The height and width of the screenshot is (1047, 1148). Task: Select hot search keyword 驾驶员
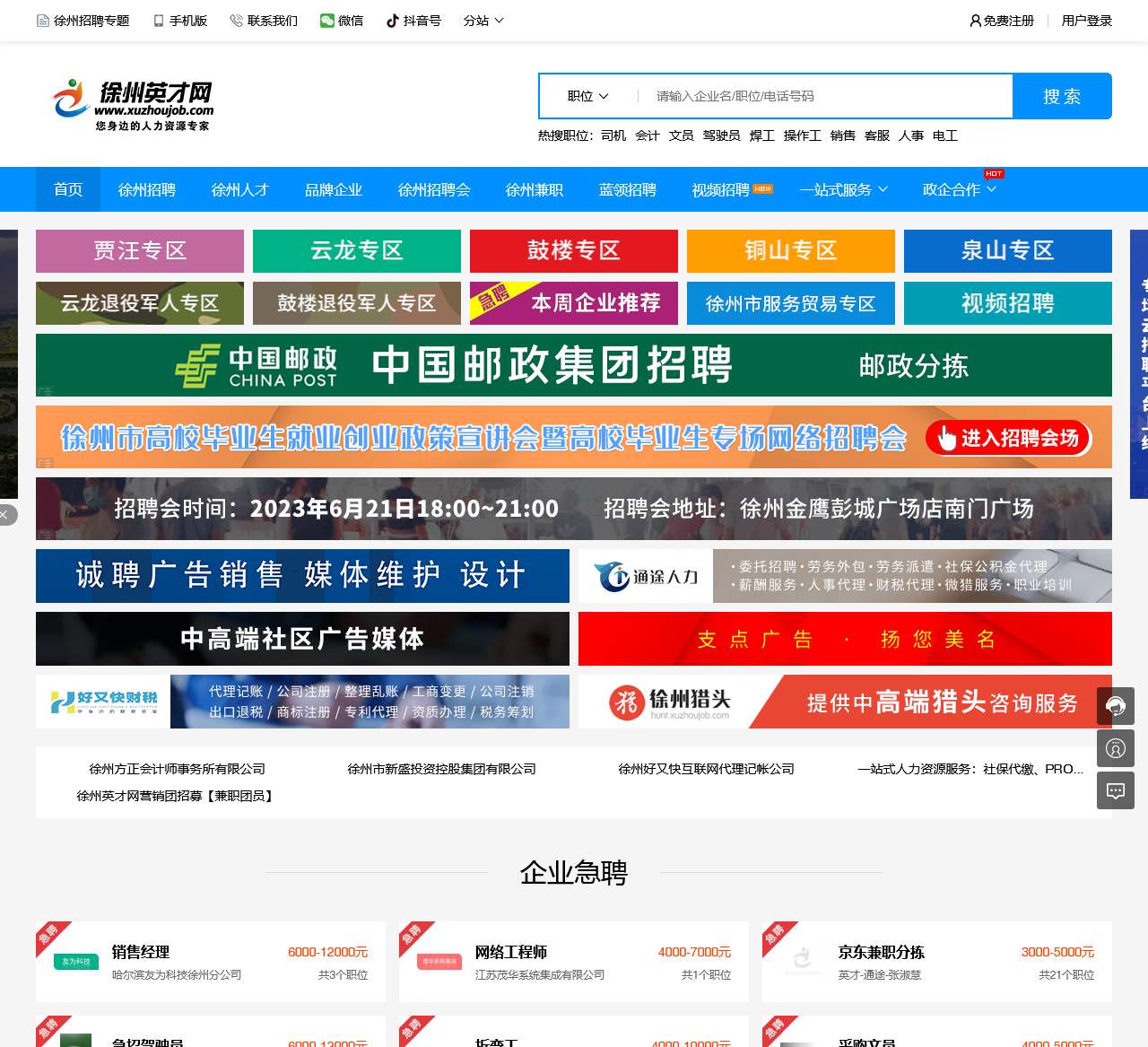[722, 135]
